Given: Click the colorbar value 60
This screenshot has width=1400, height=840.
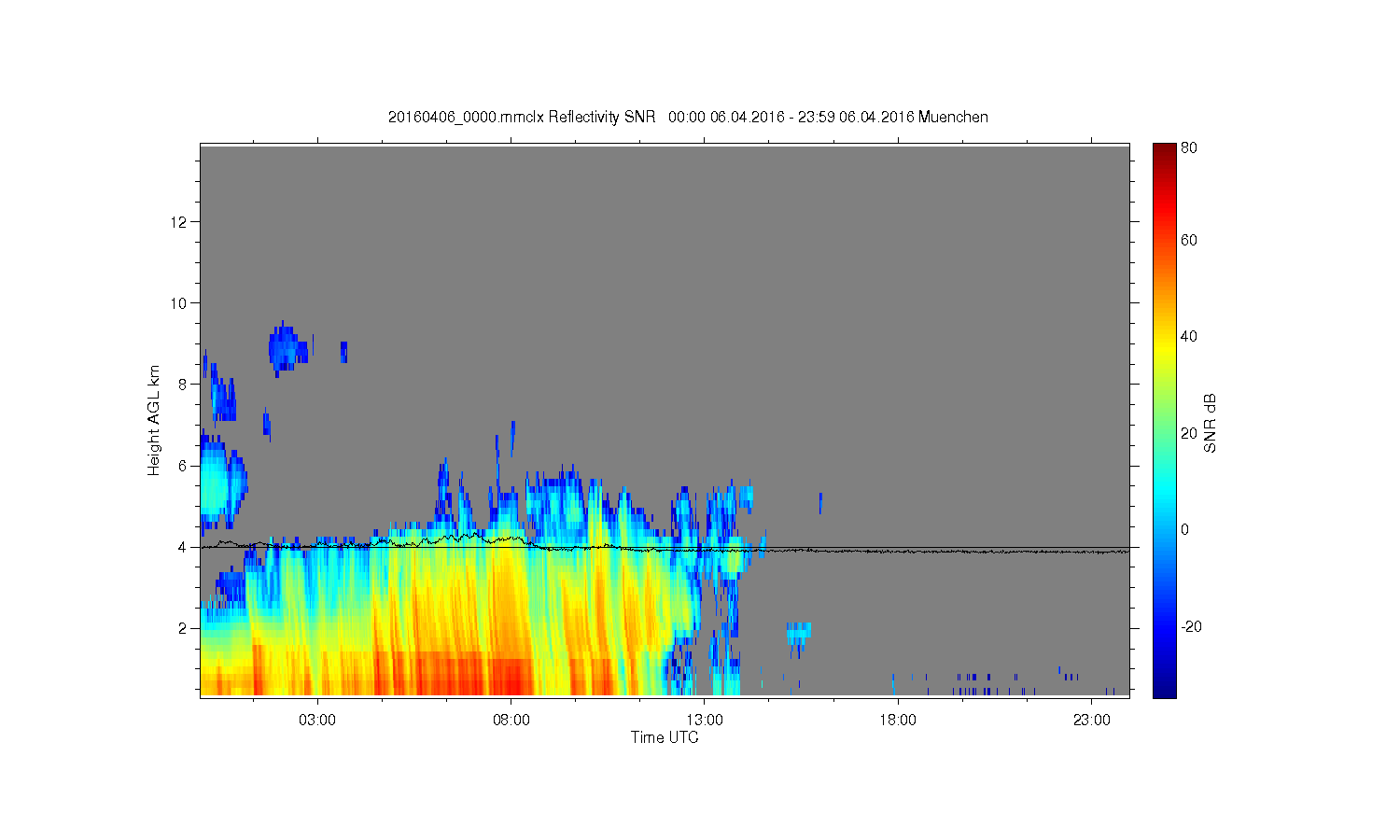Looking at the screenshot, I should point(1189,241).
